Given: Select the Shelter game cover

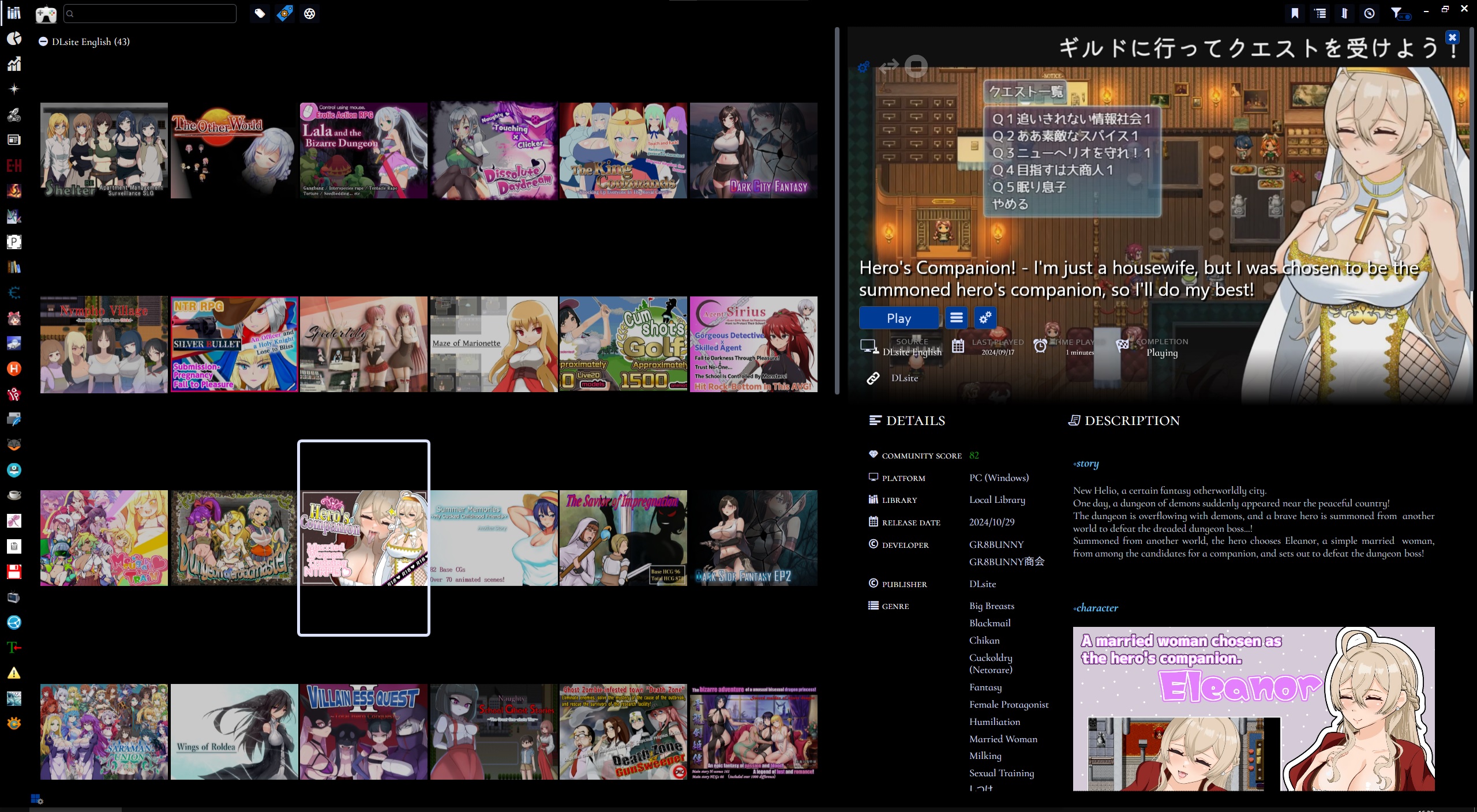Looking at the screenshot, I should [x=104, y=151].
